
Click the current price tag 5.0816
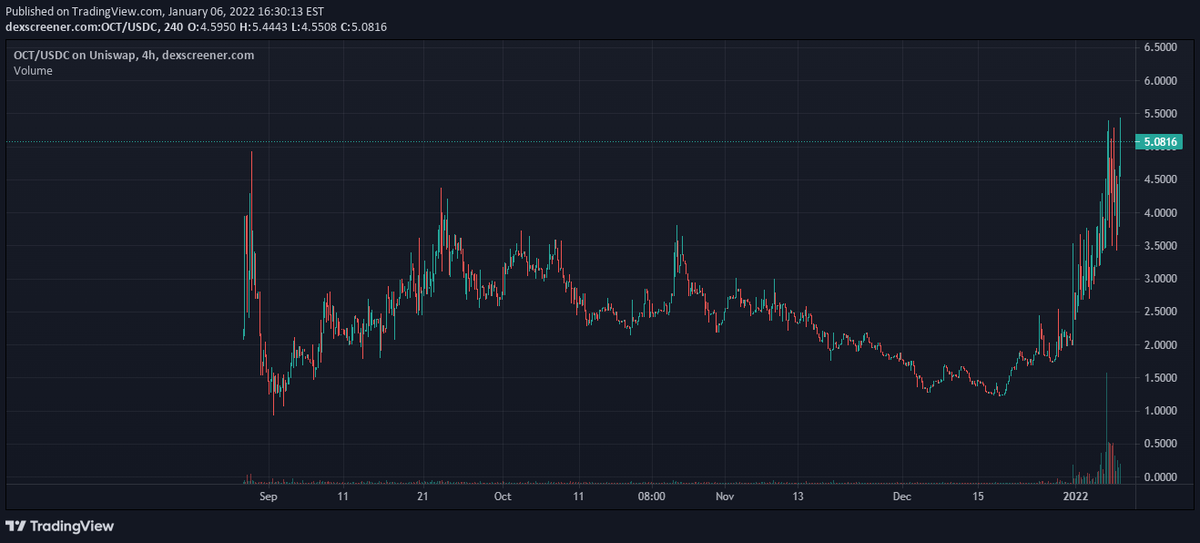(x=1159, y=143)
